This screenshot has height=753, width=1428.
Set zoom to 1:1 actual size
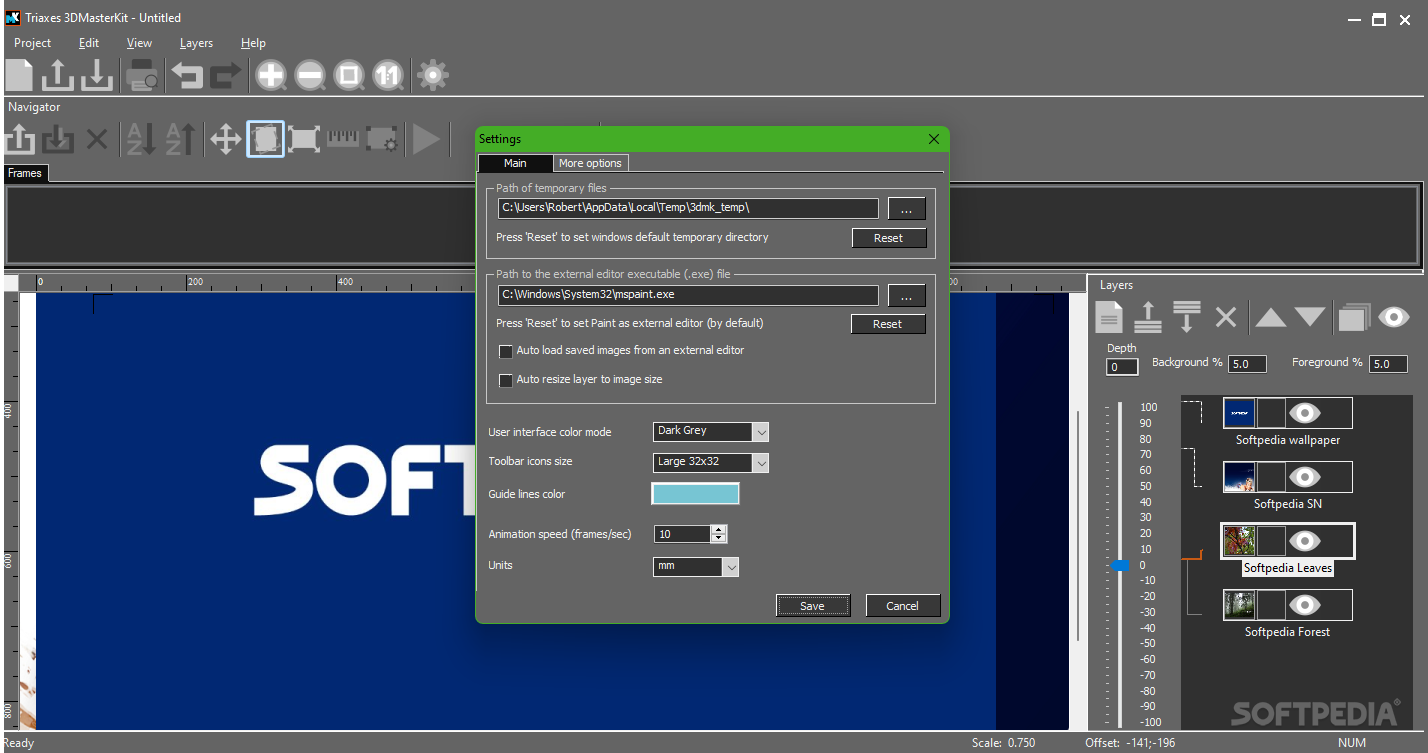388,75
